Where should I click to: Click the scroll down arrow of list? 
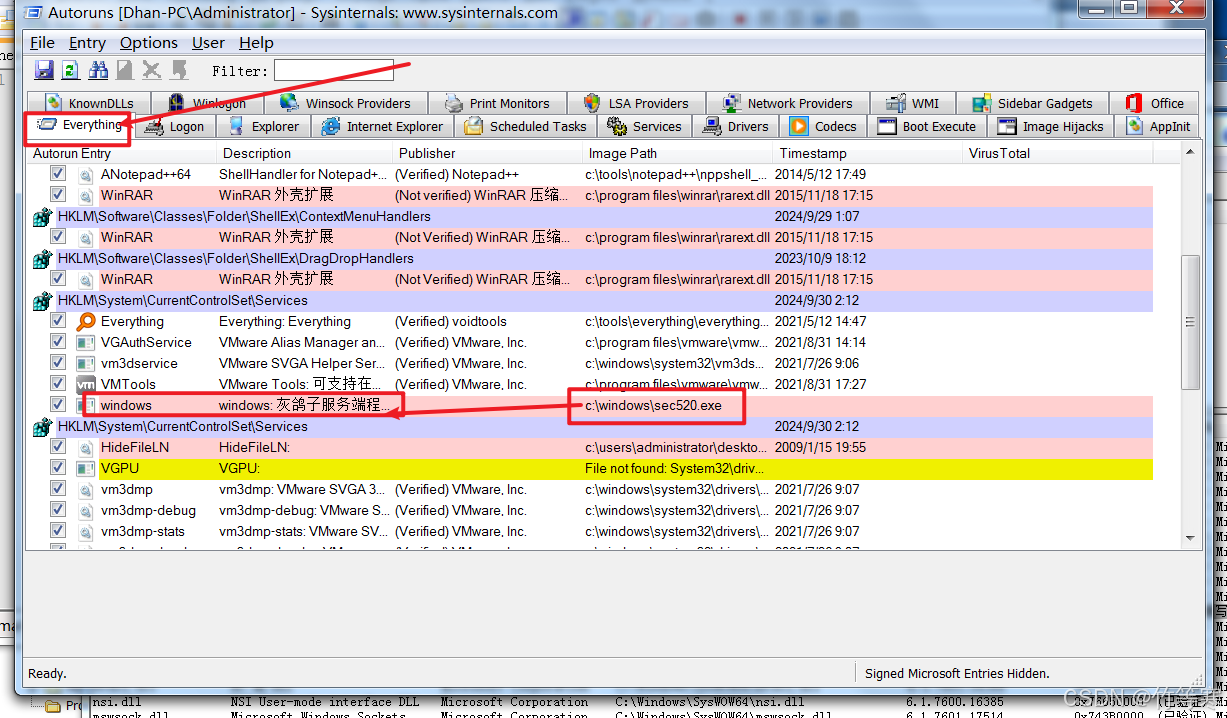pos(1190,539)
